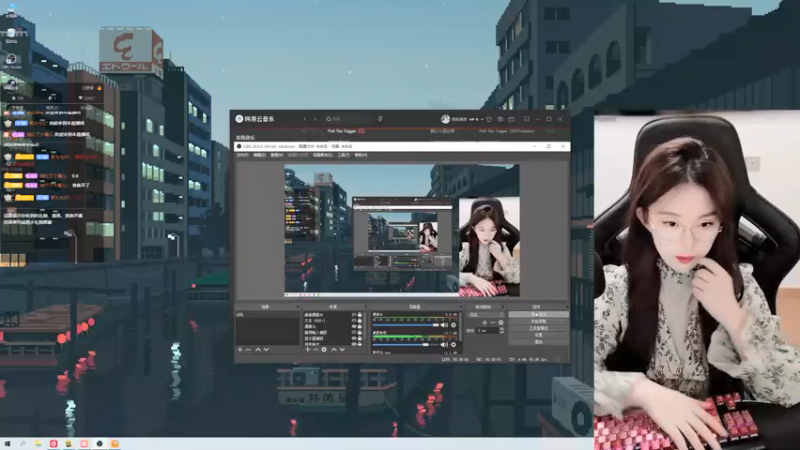Move source up arrow in Sources panel
Viewport: 800px width, 450px height.
(x=334, y=349)
